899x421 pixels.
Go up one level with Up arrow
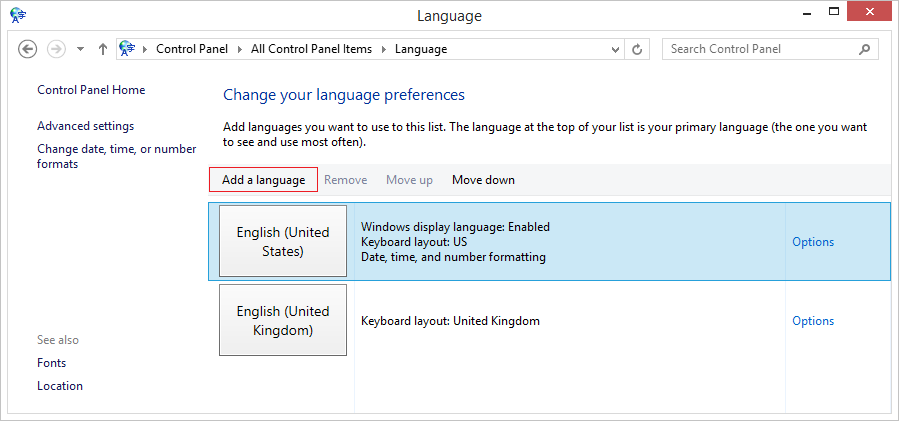(103, 49)
